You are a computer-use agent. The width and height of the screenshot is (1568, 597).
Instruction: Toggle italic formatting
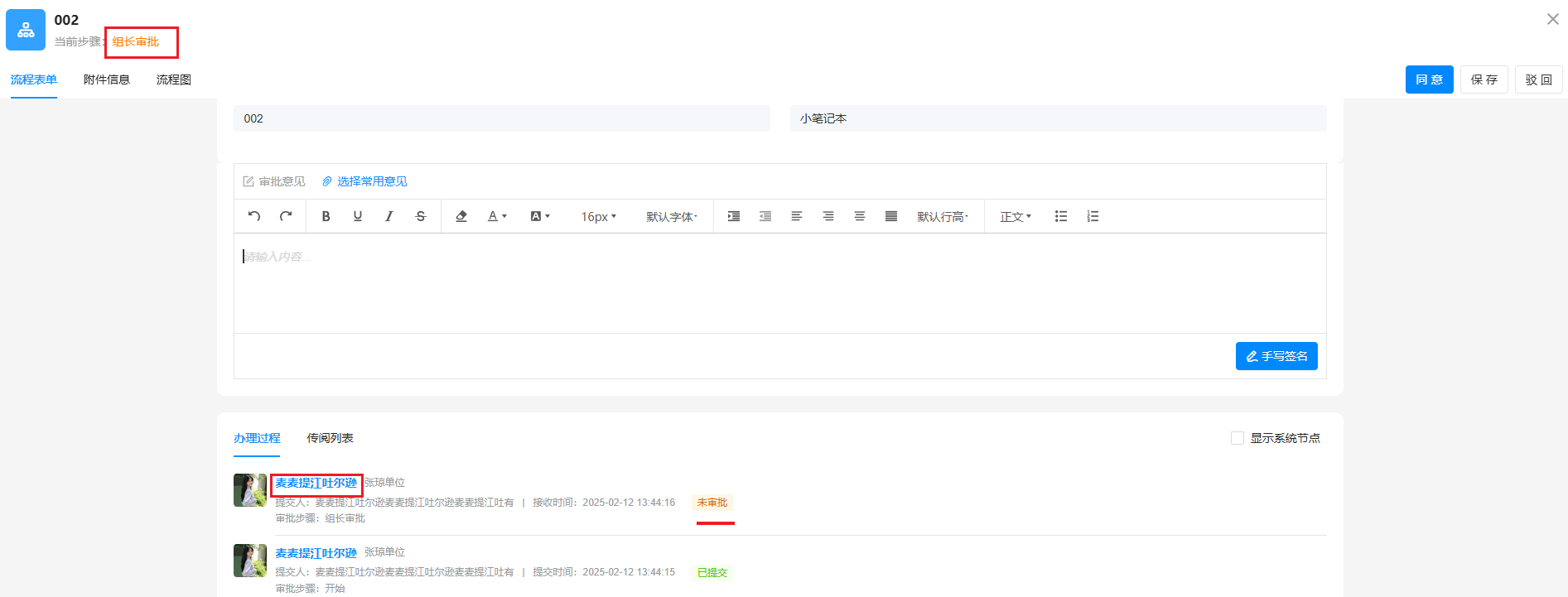pos(389,216)
